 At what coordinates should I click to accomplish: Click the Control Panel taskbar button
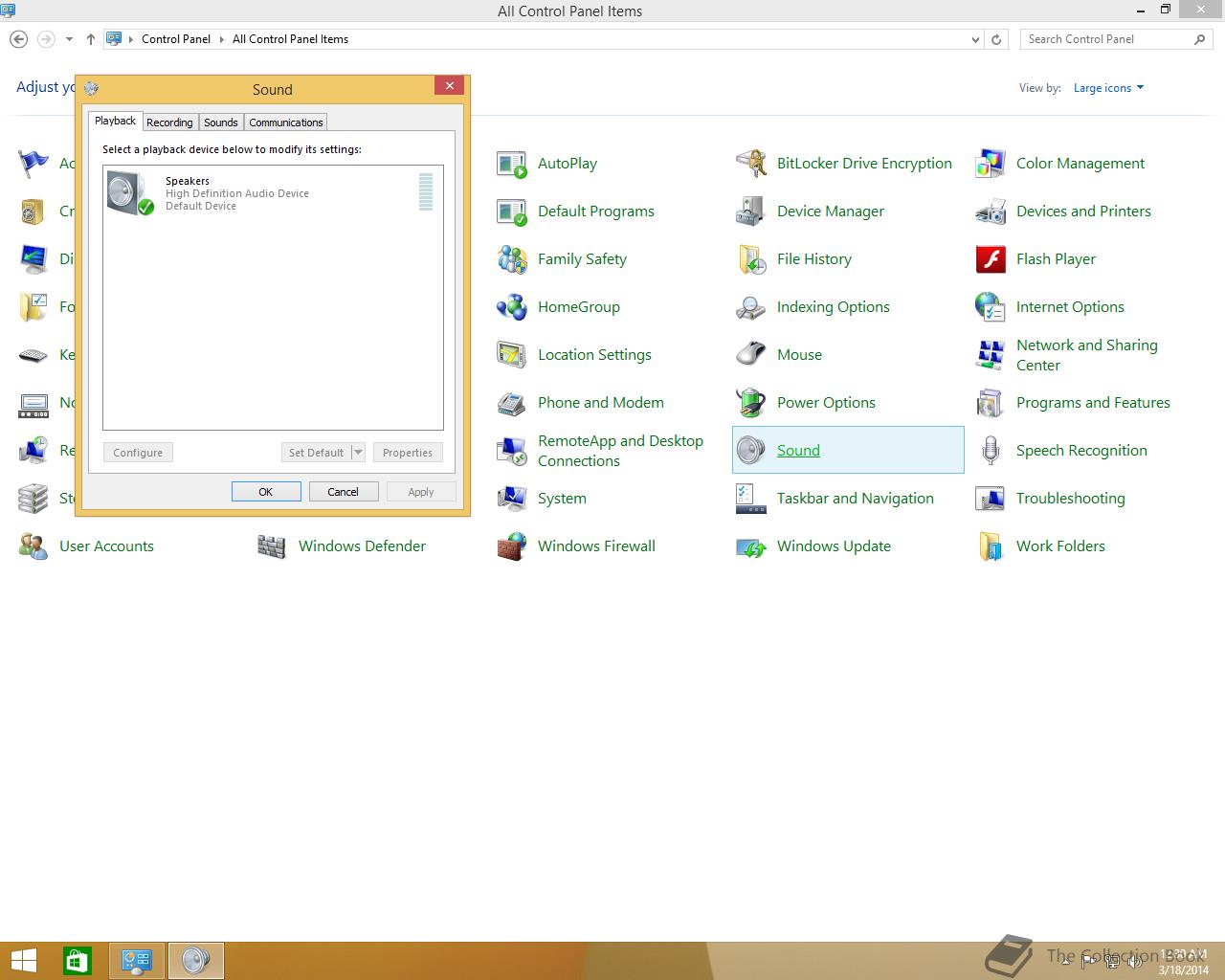(x=137, y=961)
